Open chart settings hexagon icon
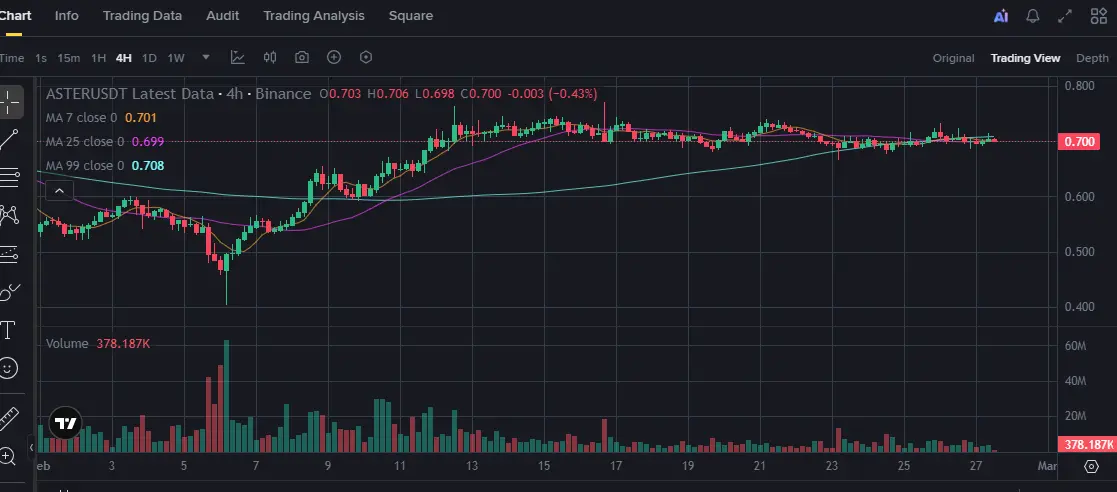 [x=366, y=58]
